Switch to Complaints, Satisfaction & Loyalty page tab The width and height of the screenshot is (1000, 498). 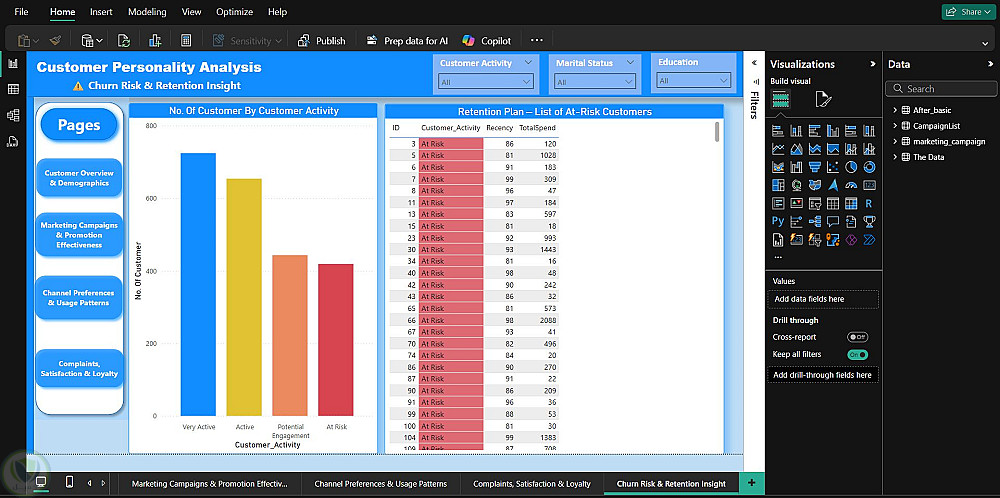[532, 484]
